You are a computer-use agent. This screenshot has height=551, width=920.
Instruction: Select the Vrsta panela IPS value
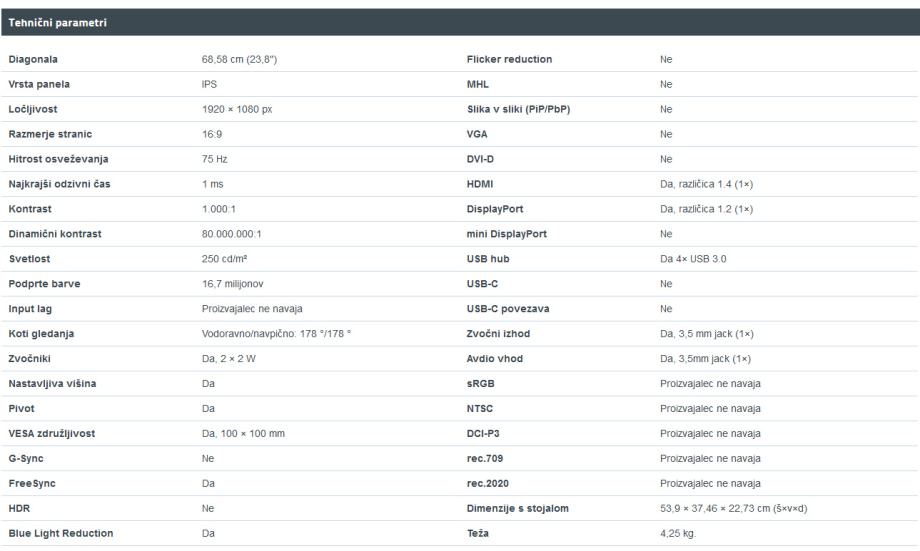tap(209, 84)
